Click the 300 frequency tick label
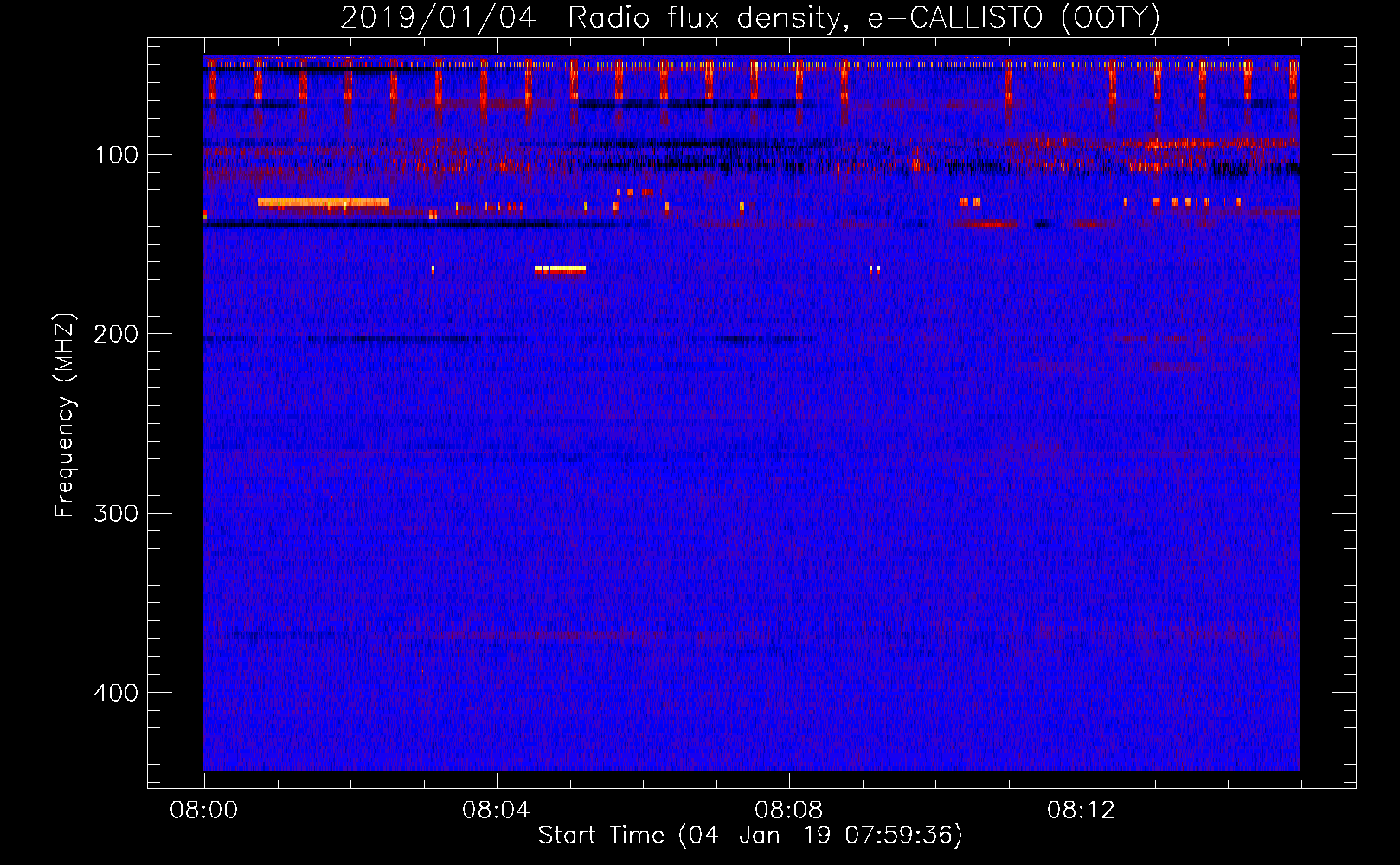Screen dimensions: 1400x865 pos(117,513)
